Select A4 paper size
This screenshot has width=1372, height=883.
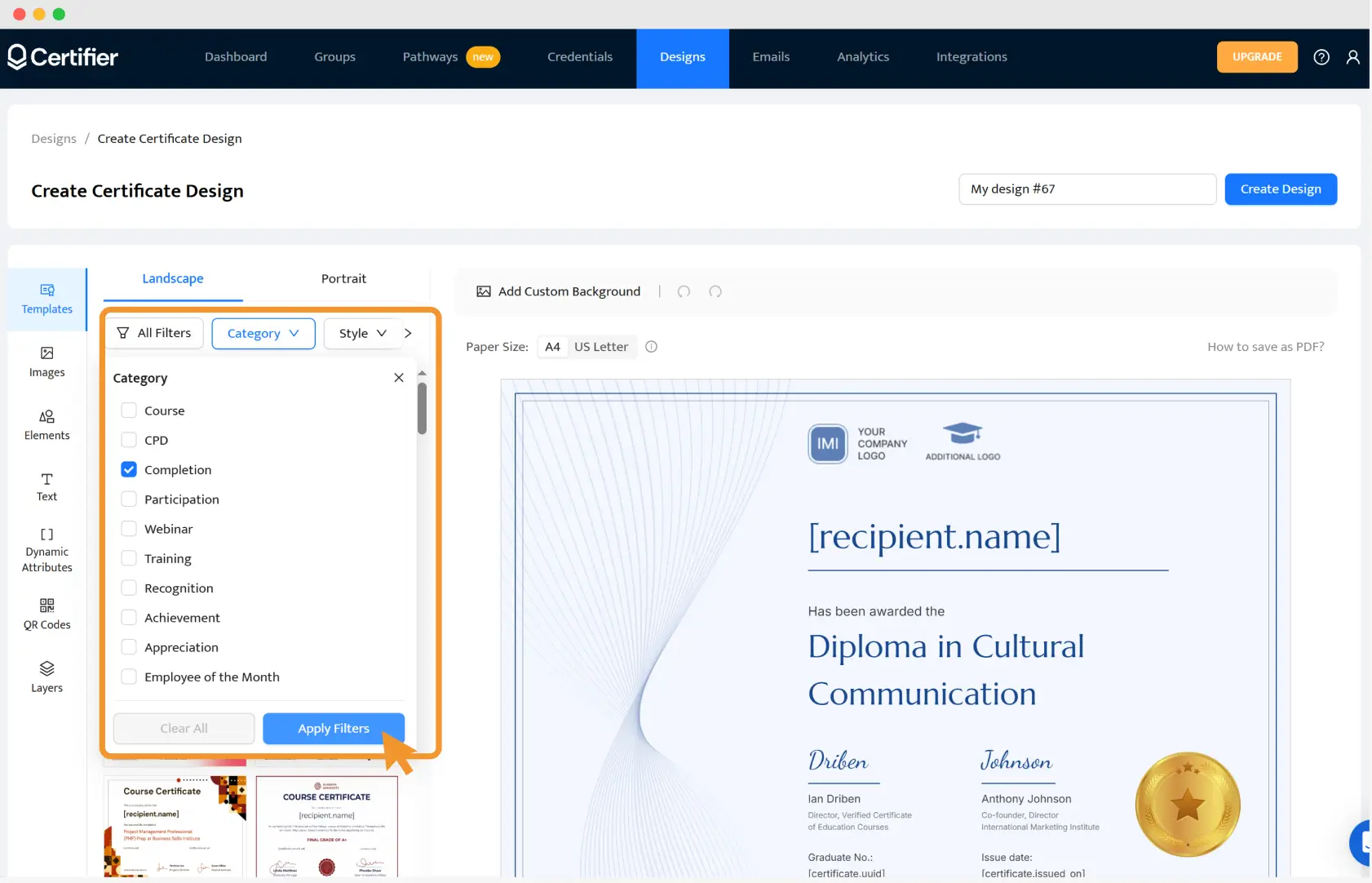(552, 347)
